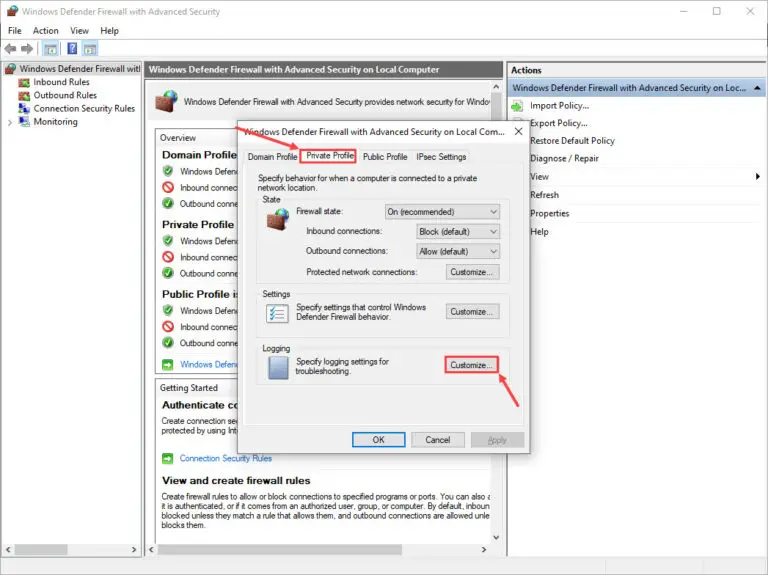Switch to the Public Profile tab

click(x=385, y=157)
